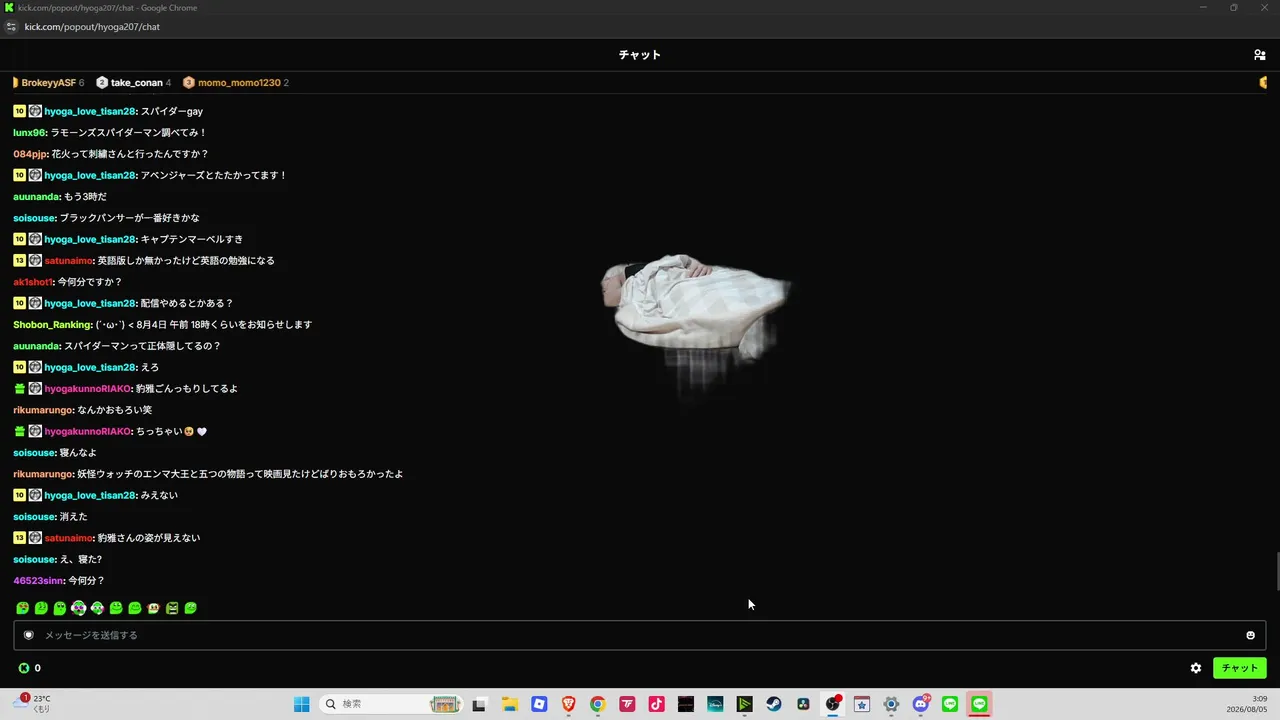Screen dimensions: 1280x720
Task: Insert the sixth smiling green emote
Action: coord(116,608)
